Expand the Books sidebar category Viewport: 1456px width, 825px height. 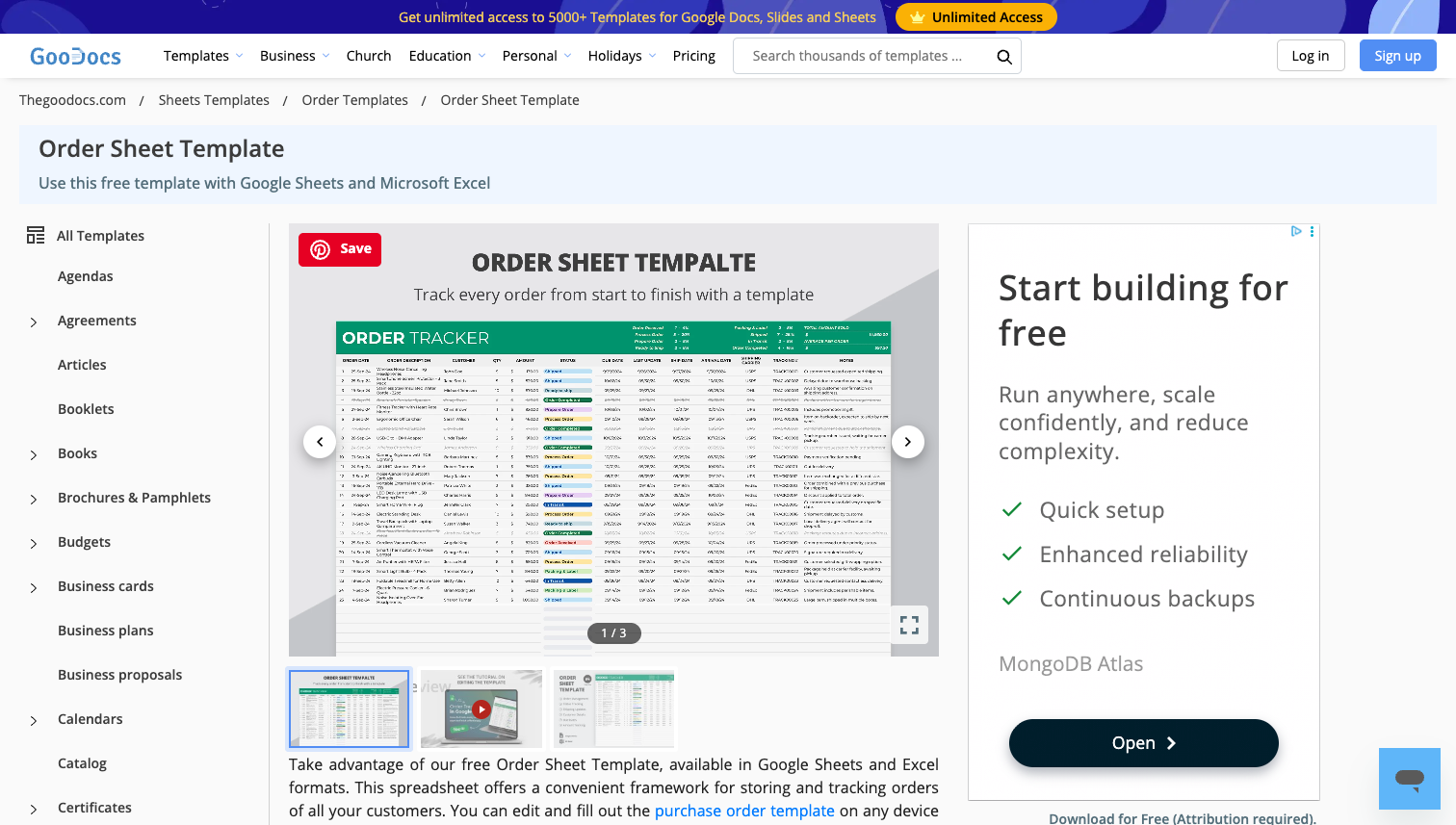pos(32,453)
